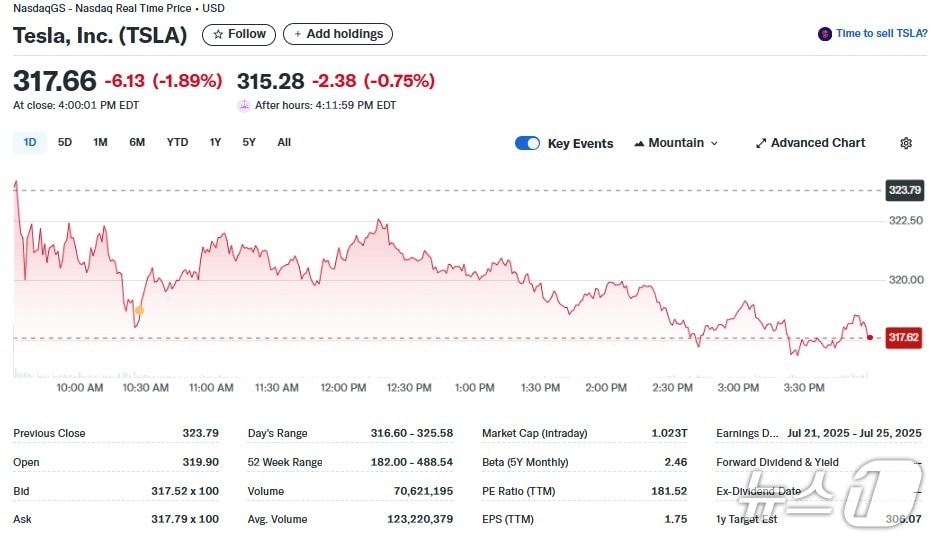
Task: Switch to YTD range
Action: coord(177,142)
